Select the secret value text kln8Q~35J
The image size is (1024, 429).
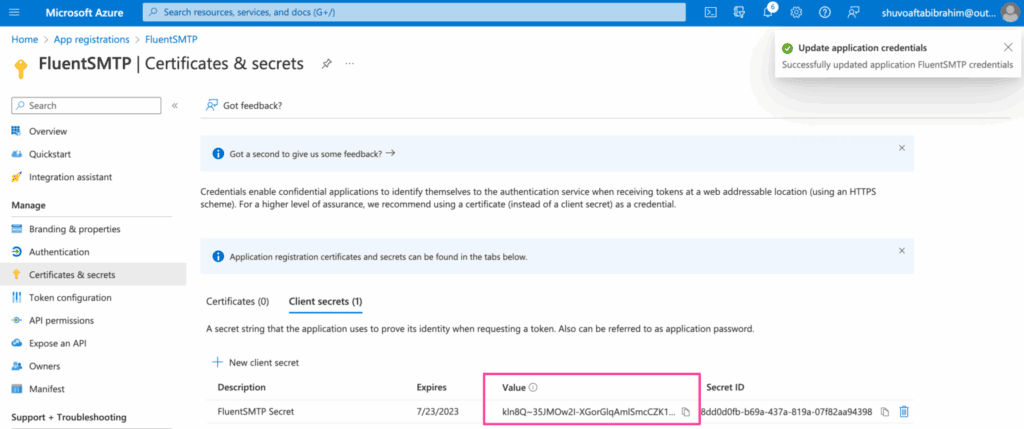[x=589, y=412]
